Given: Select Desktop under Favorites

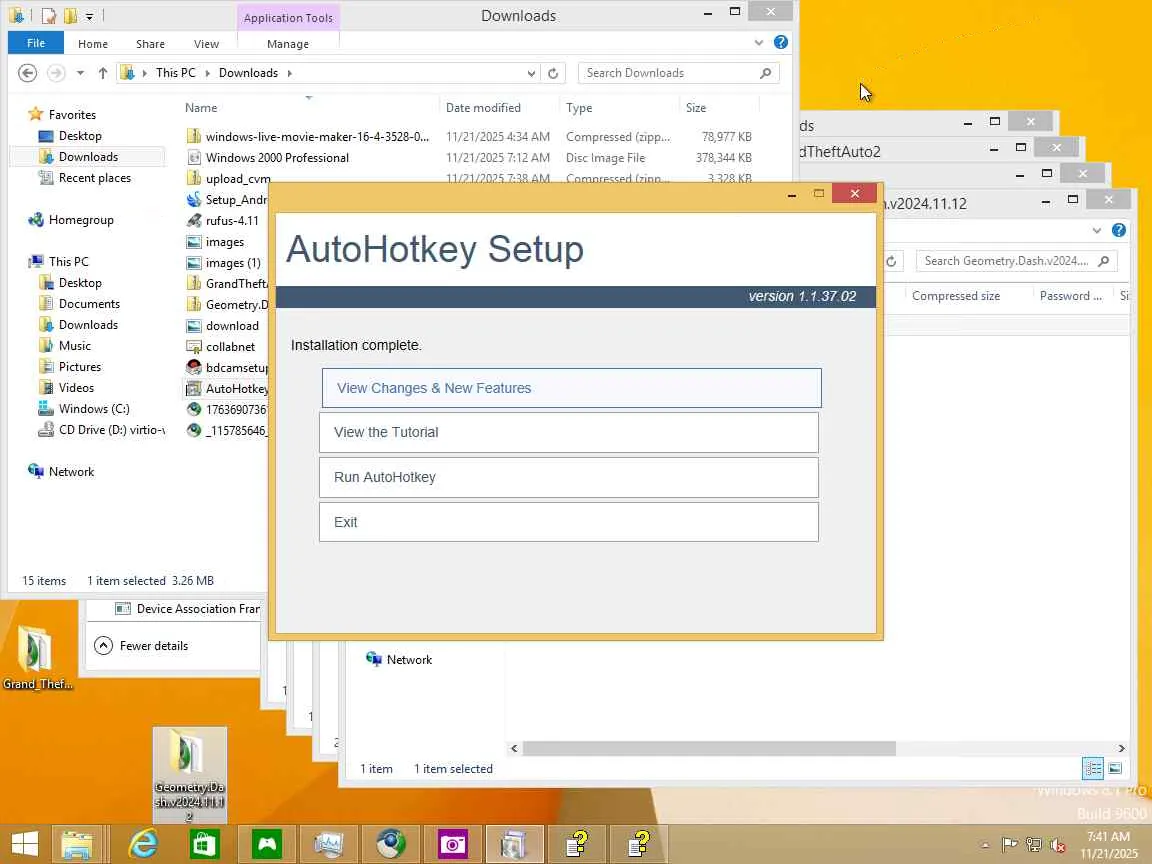Looking at the screenshot, I should point(80,136).
